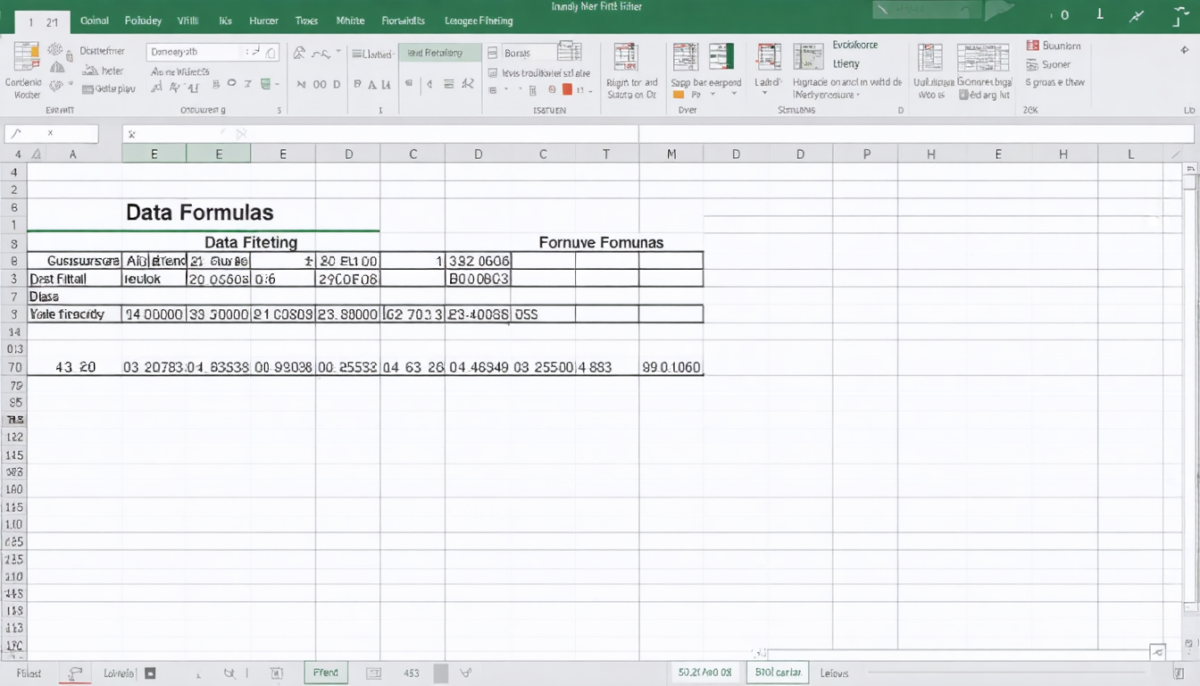Click the 5I0l cariar status button

coord(778,673)
